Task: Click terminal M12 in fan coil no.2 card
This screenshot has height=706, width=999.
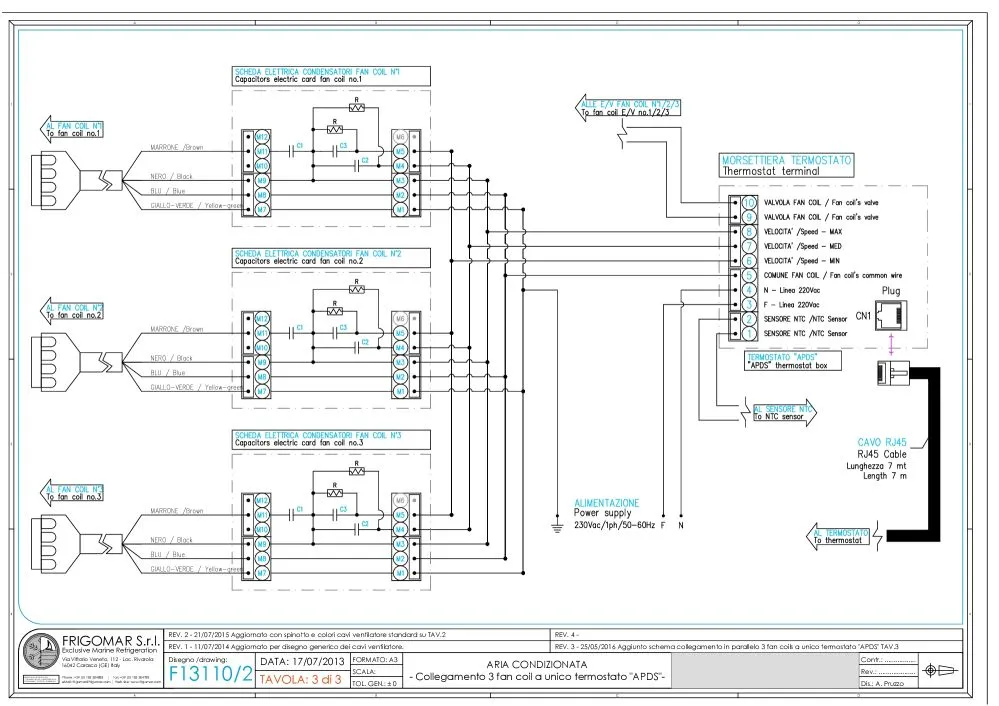Action: (x=263, y=318)
